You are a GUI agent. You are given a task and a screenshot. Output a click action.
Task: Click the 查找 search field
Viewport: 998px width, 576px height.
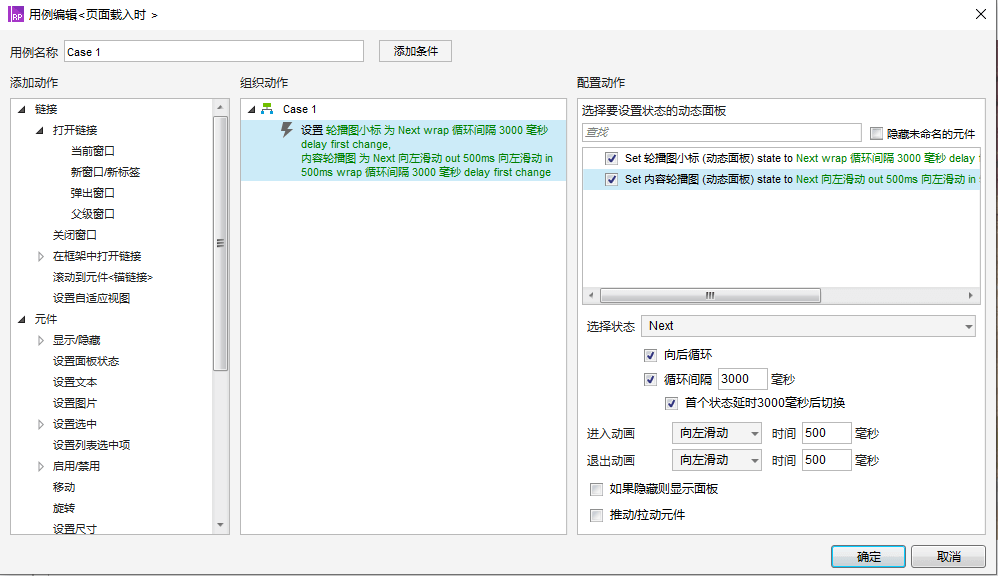[722, 132]
